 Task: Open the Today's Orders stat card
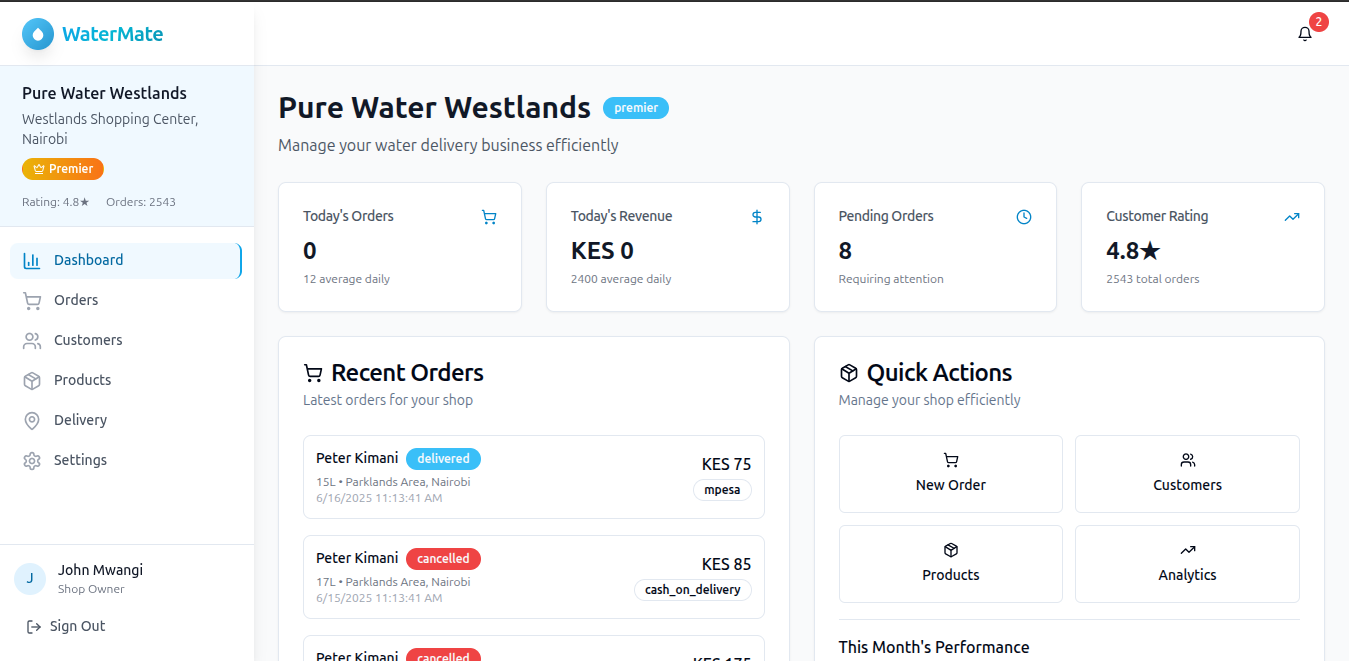click(x=400, y=247)
